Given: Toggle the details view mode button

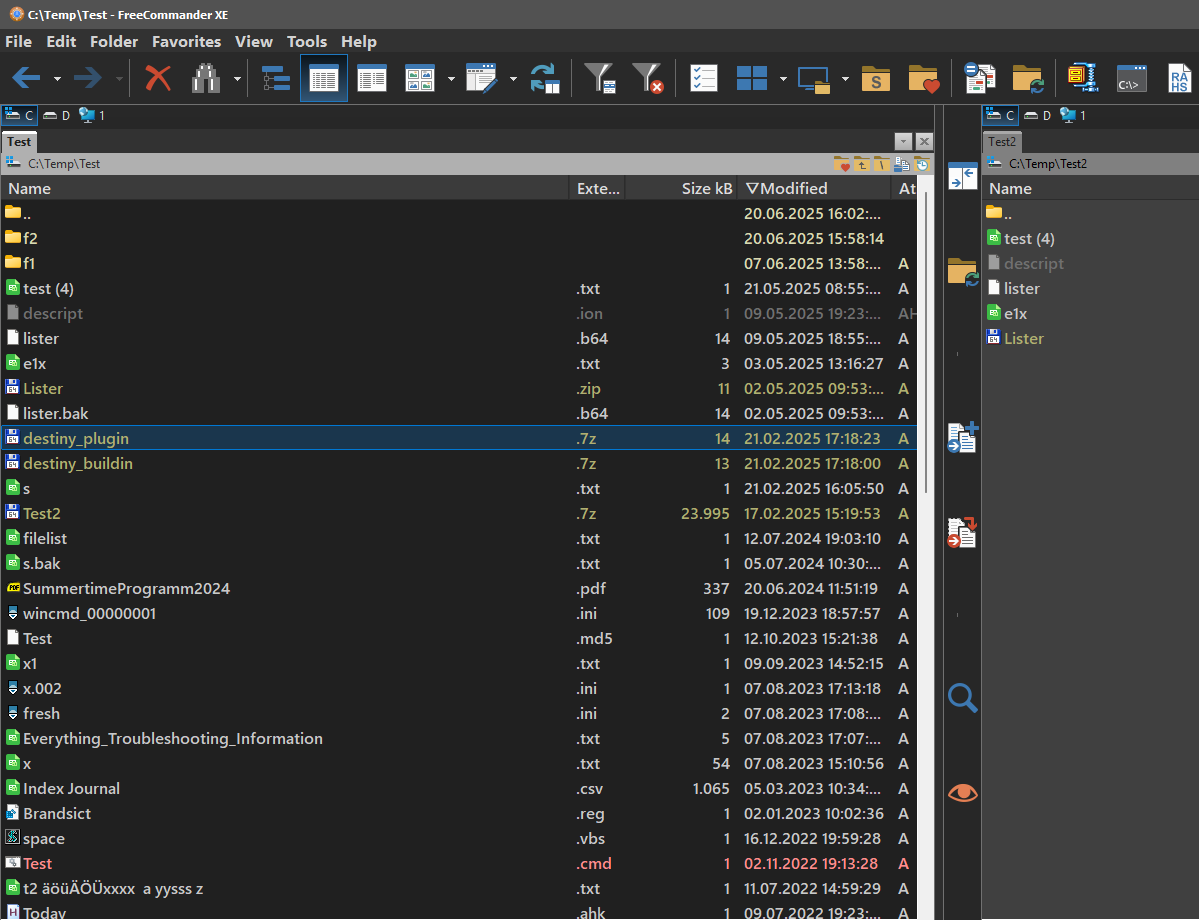Looking at the screenshot, I should coord(324,78).
